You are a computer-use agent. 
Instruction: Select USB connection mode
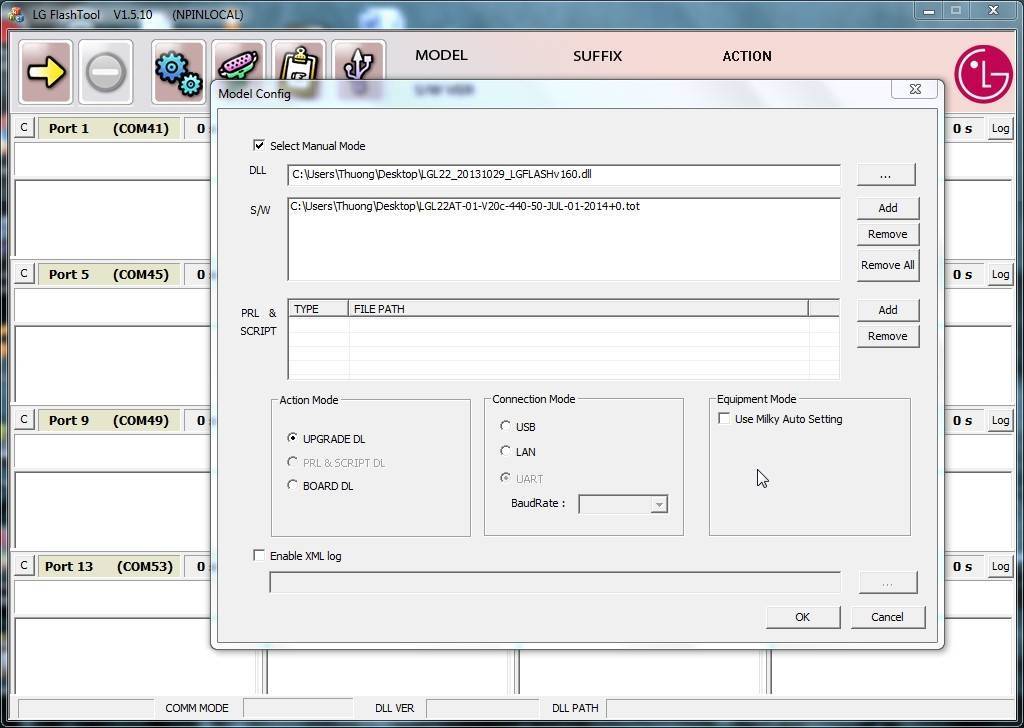505,426
